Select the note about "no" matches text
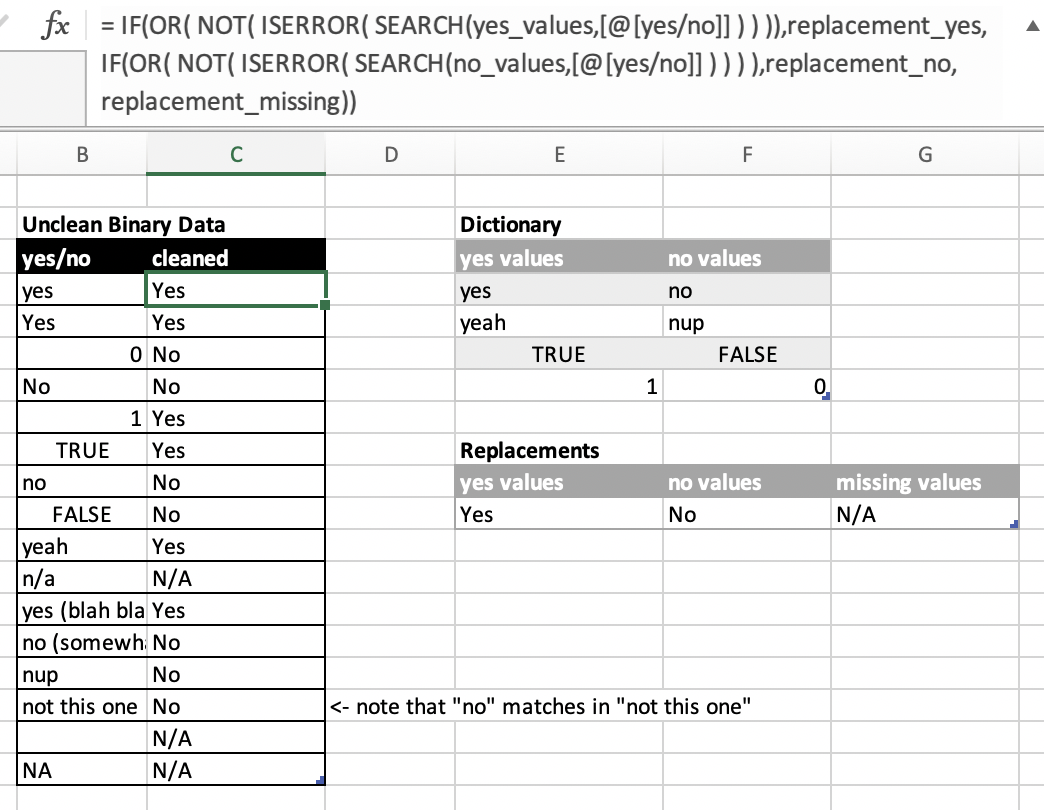This screenshot has width=1044, height=810. [x=540, y=707]
